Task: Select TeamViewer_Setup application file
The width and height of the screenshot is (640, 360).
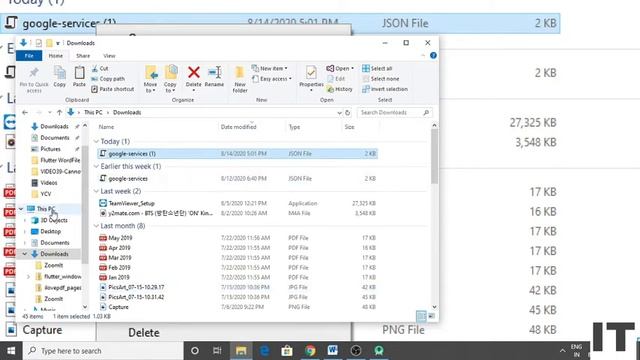Action: (x=237, y=203)
